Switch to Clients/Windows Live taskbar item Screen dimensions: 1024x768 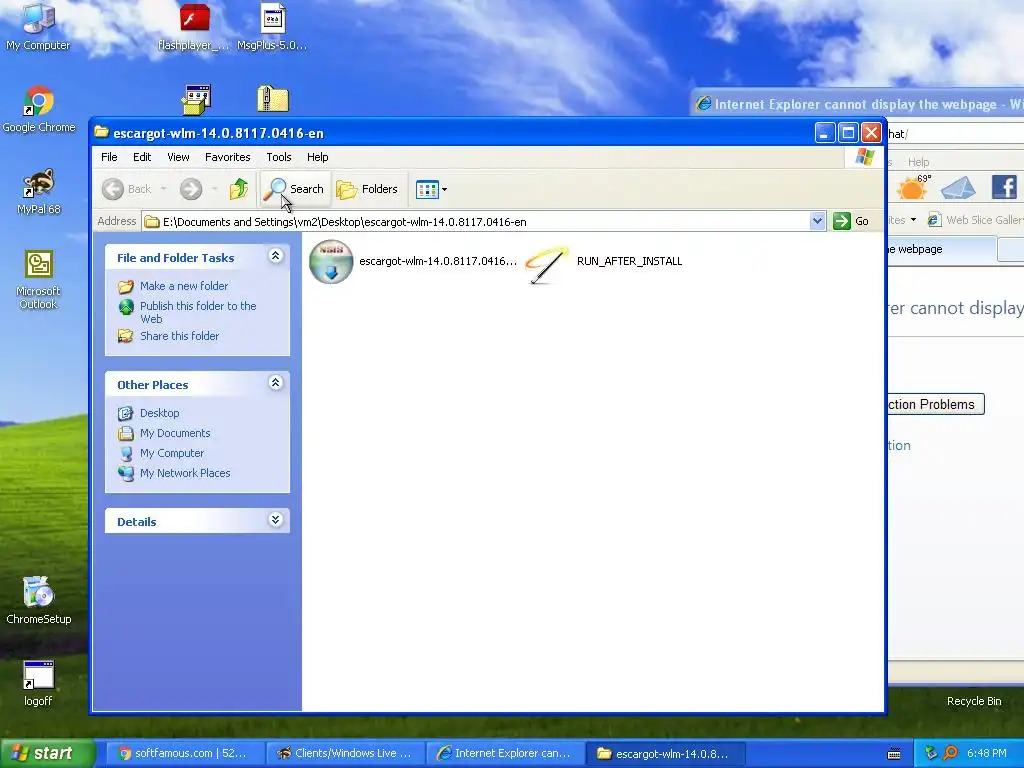pos(346,753)
